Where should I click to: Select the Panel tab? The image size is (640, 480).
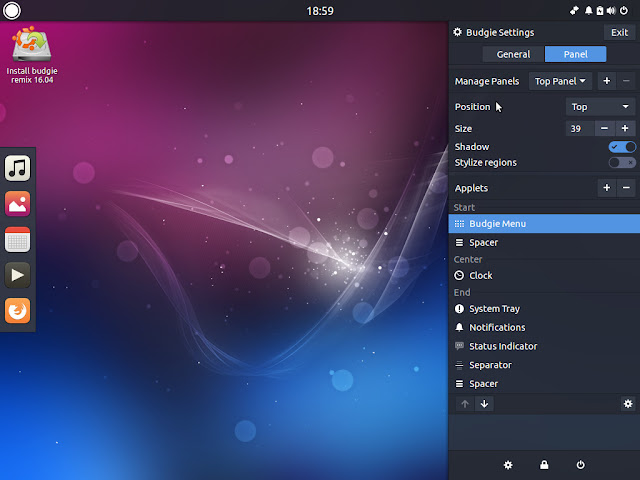coord(576,54)
